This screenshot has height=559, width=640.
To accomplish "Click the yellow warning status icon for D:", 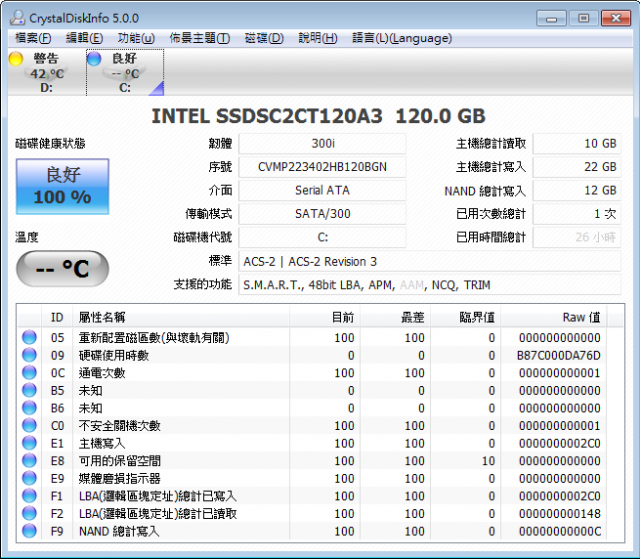I will pos(16,59).
